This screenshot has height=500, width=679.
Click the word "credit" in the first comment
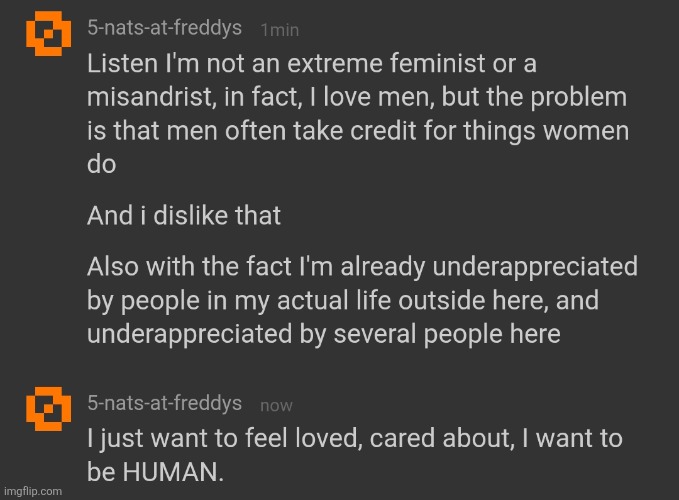click(371, 132)
